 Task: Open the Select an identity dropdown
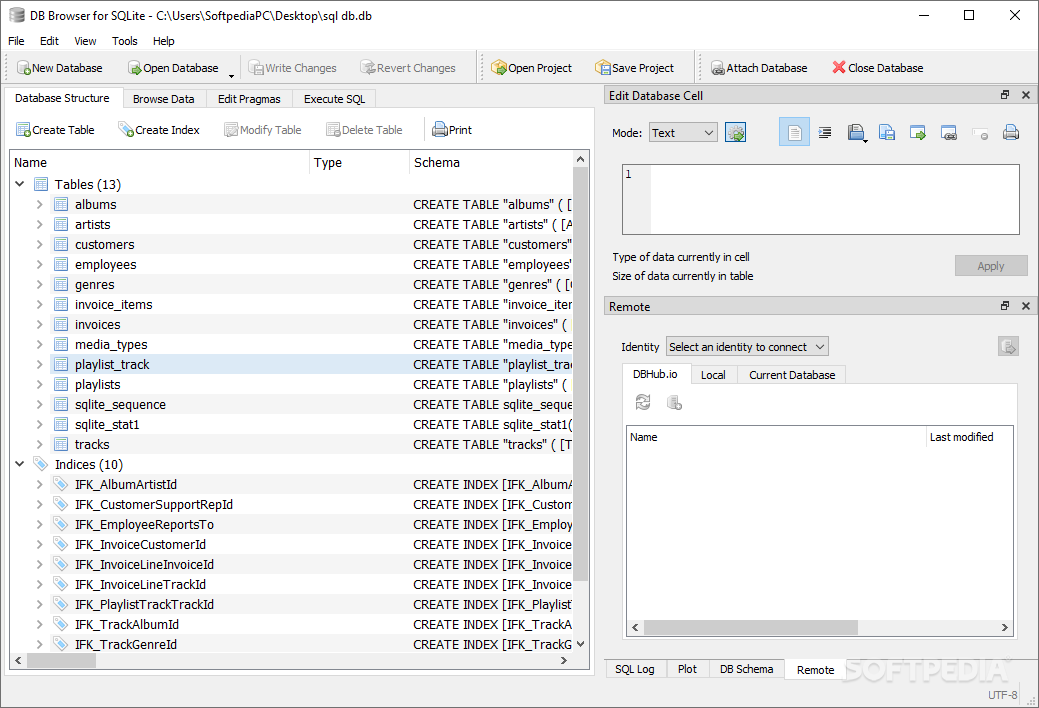[x=747, y=347]
